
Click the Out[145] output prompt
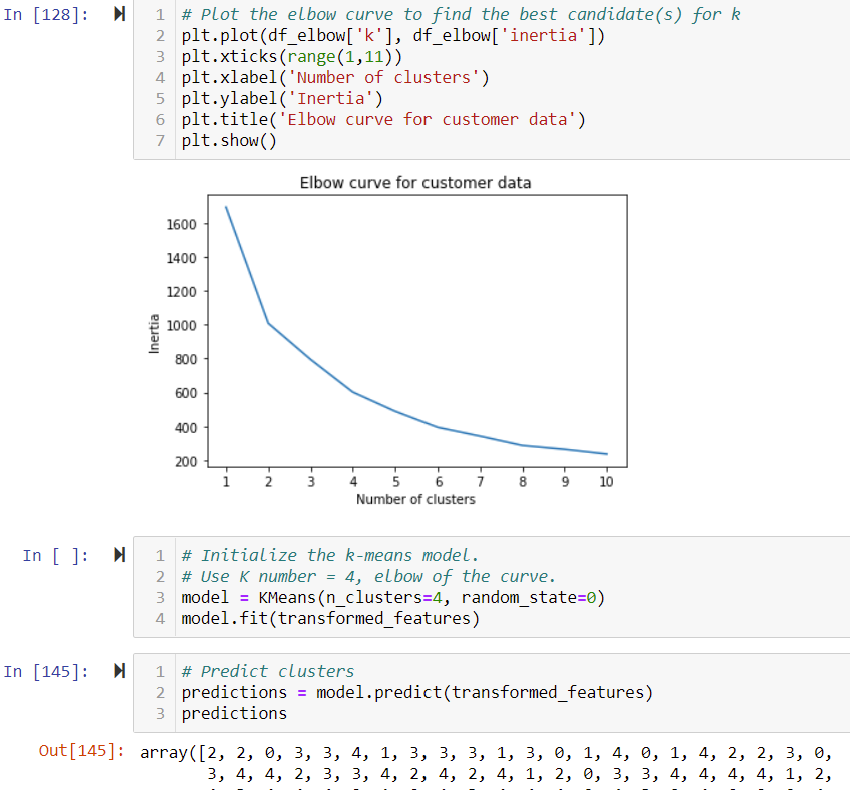coord(81,751)
